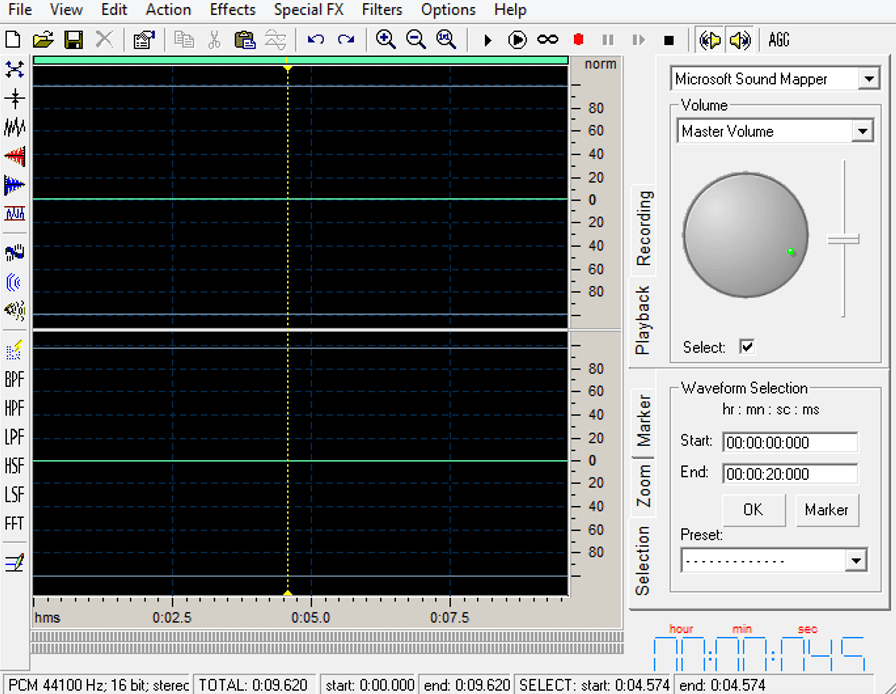Screen dimensions: 896x694
Task: Activate loop playback with the infinity icon
Action: click(x=548, y=40)
